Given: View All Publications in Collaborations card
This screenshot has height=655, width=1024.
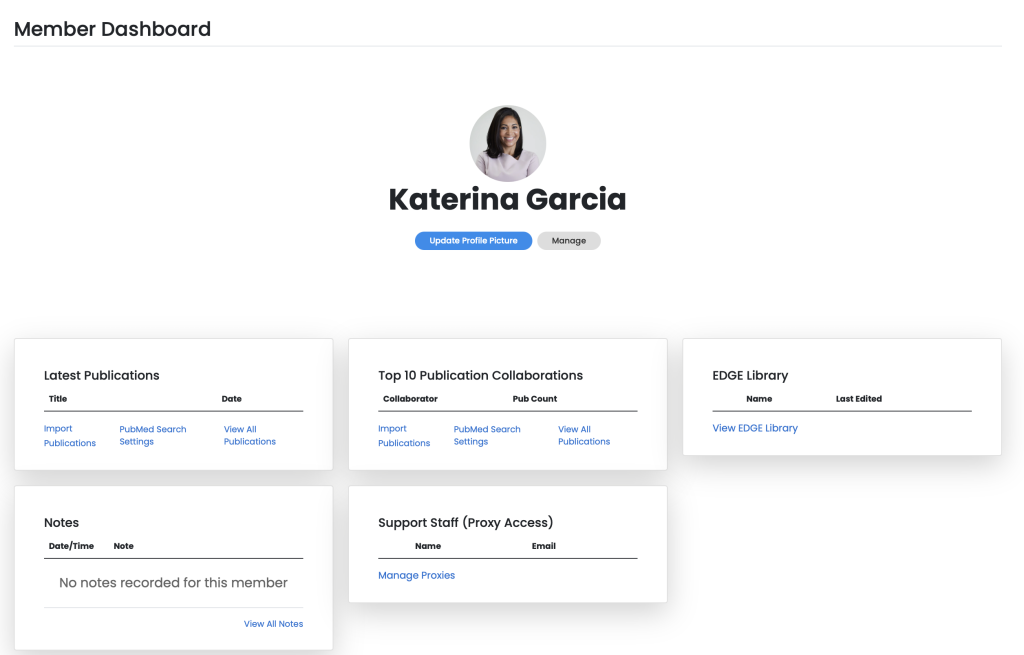Looking at the screenshot, I should coord(583,436).
